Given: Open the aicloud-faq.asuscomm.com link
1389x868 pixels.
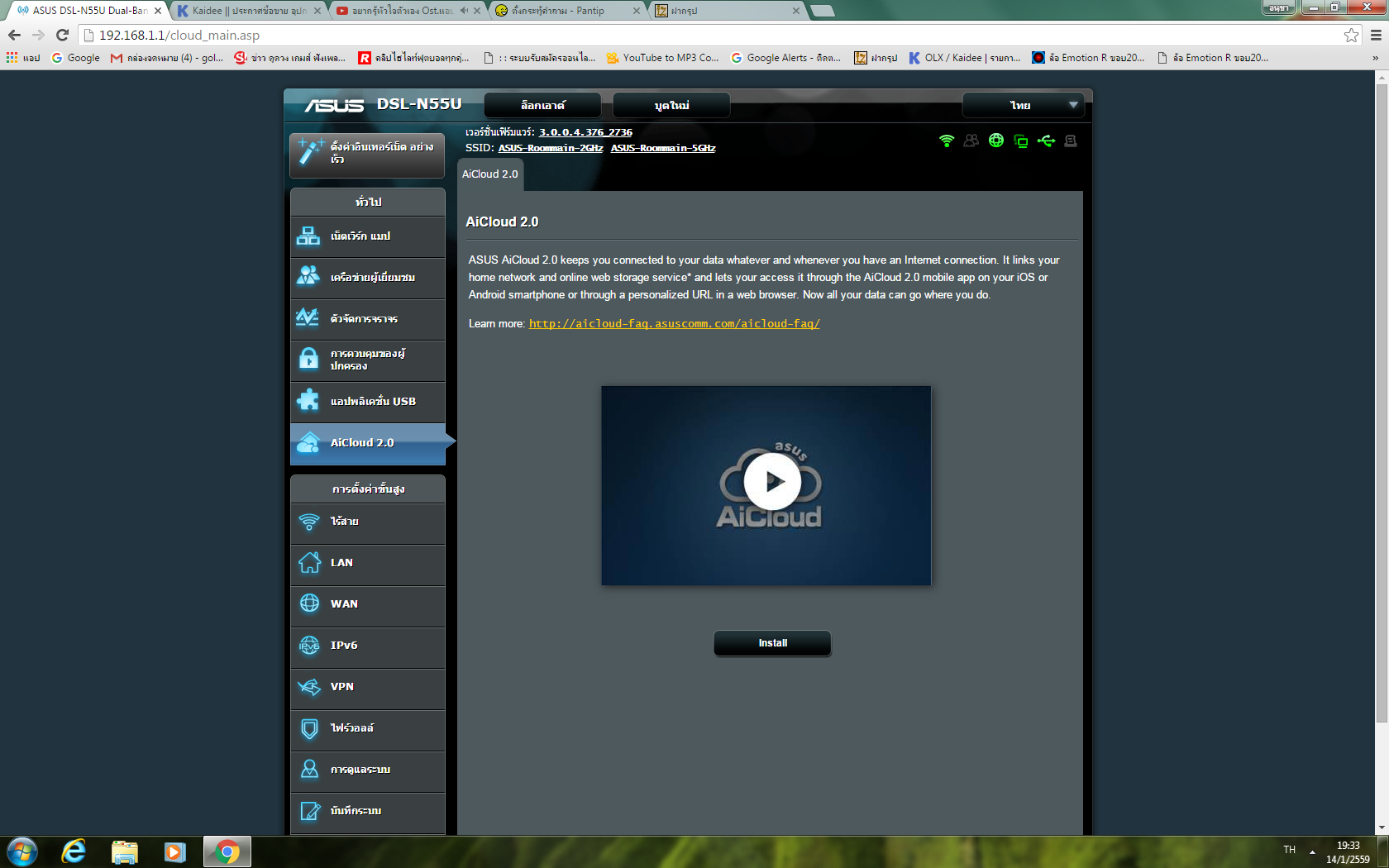Looking at the screenshot, I should 675,323.
